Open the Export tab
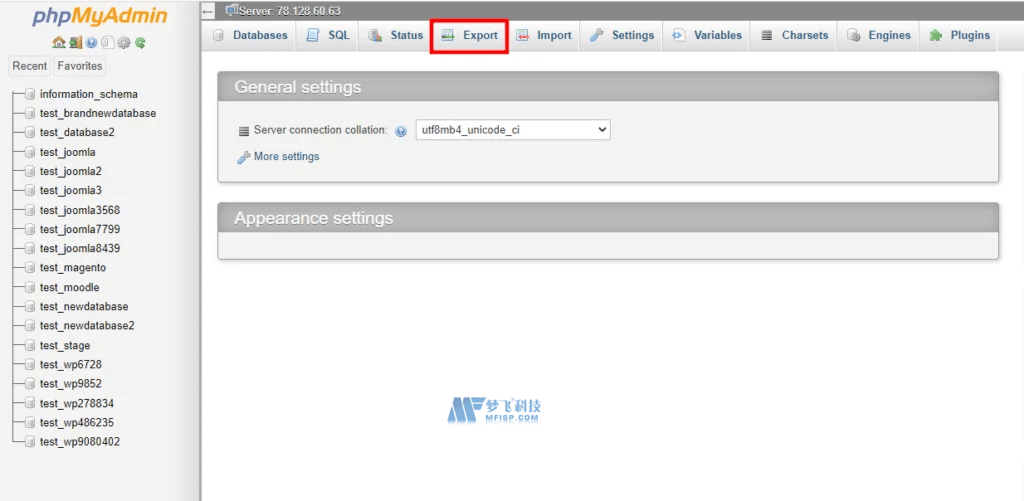 click(x=469, y=35)
